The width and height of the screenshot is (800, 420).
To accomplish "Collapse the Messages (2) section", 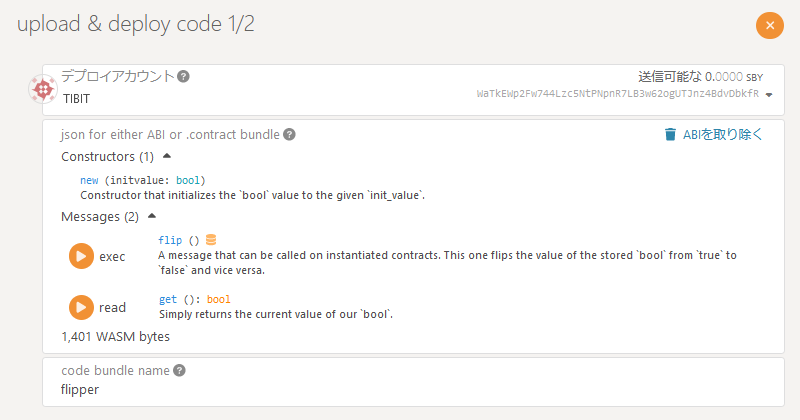I will click(153, 216).
